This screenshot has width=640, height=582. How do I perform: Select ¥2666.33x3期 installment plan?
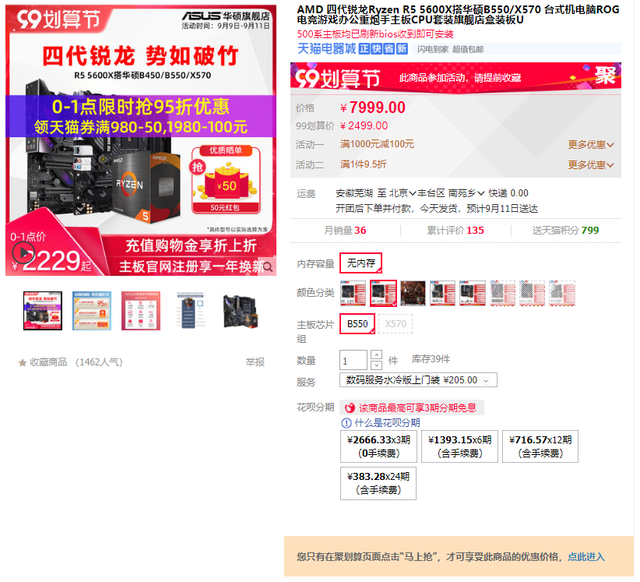coord(378,446)
